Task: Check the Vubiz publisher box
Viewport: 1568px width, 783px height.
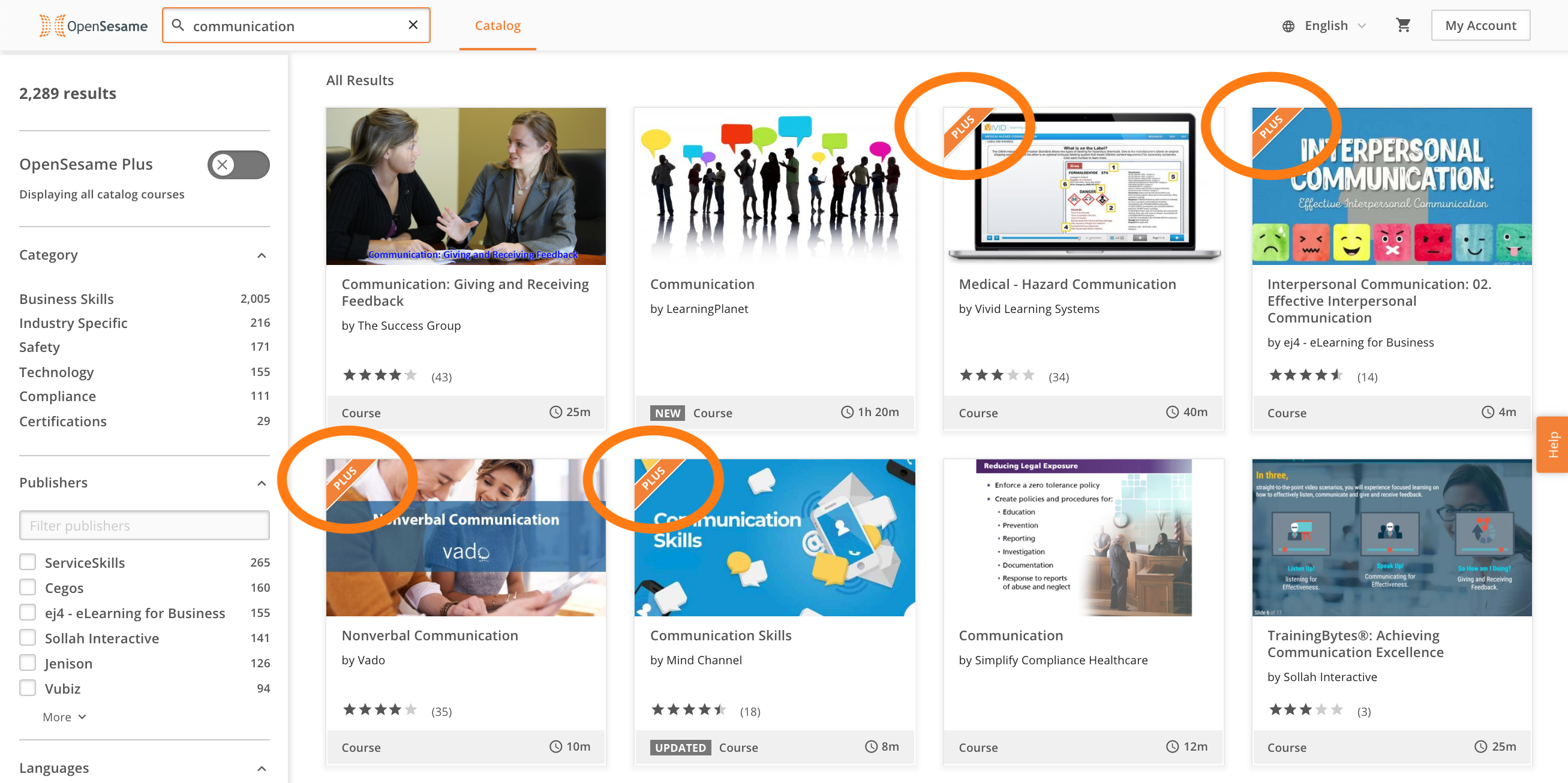Action: tap(28, 688)
